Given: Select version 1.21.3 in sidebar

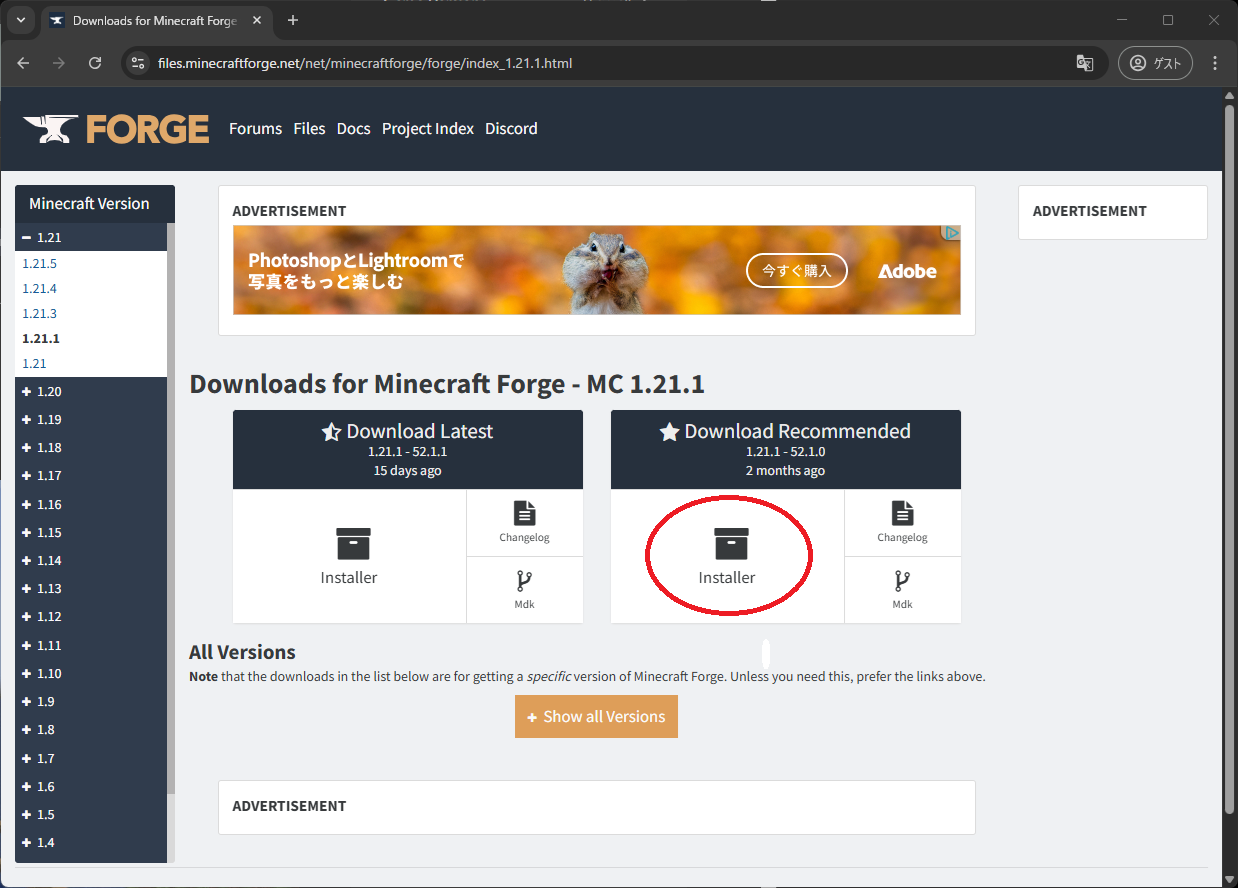Looking at the screenshot, I should [40, 314].
